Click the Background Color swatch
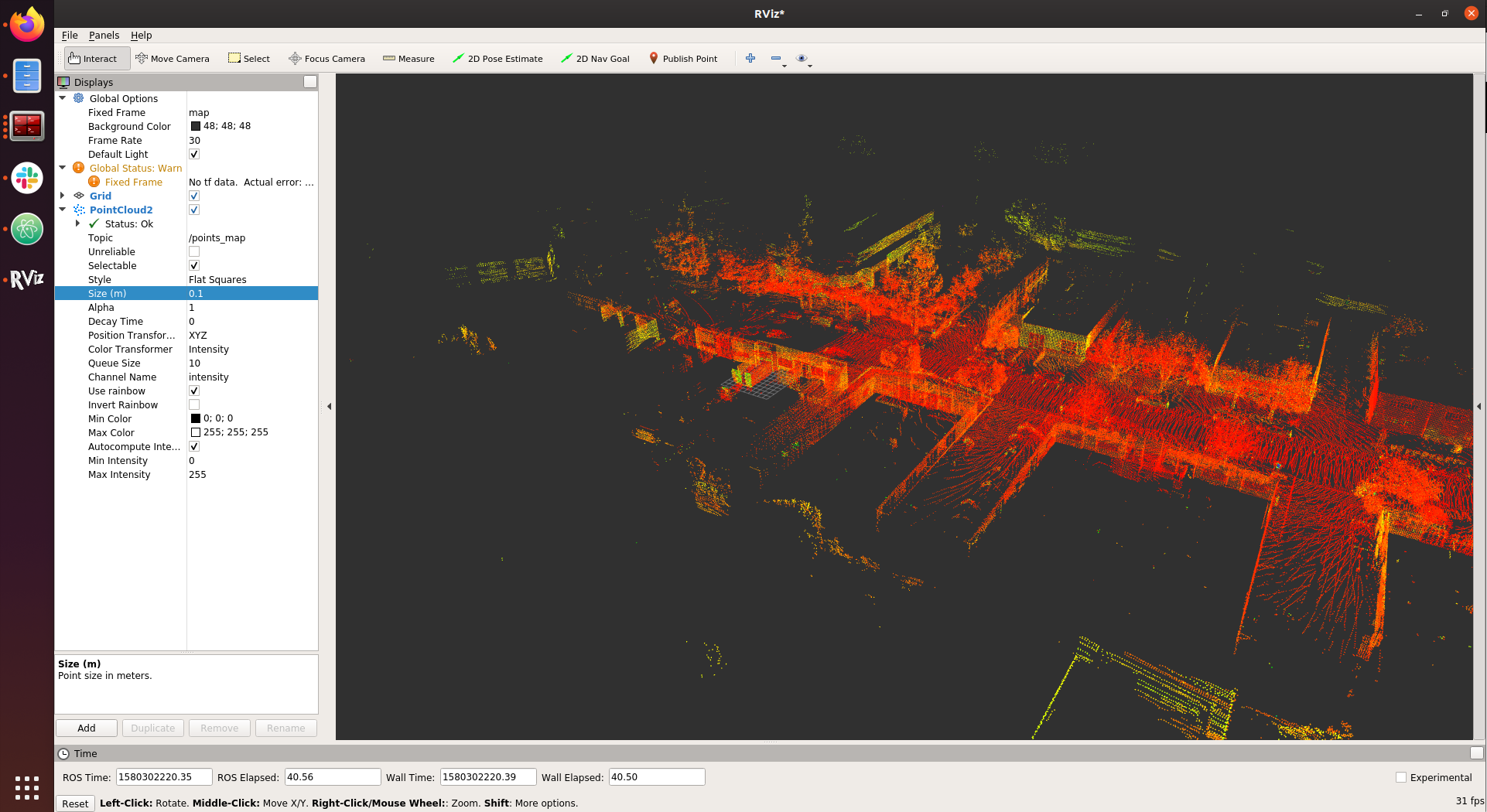 [196, 126]
